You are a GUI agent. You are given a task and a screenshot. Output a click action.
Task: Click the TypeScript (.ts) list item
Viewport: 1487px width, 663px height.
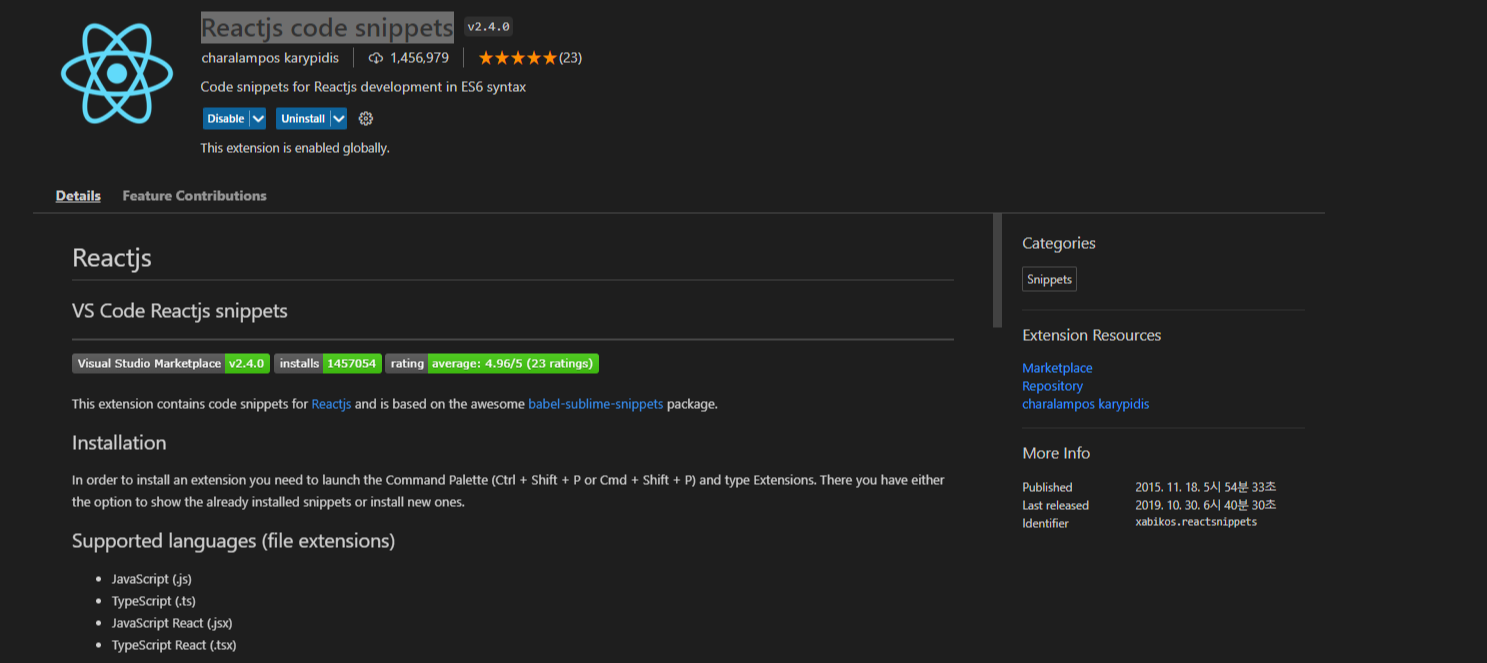[x=154, y=601]
